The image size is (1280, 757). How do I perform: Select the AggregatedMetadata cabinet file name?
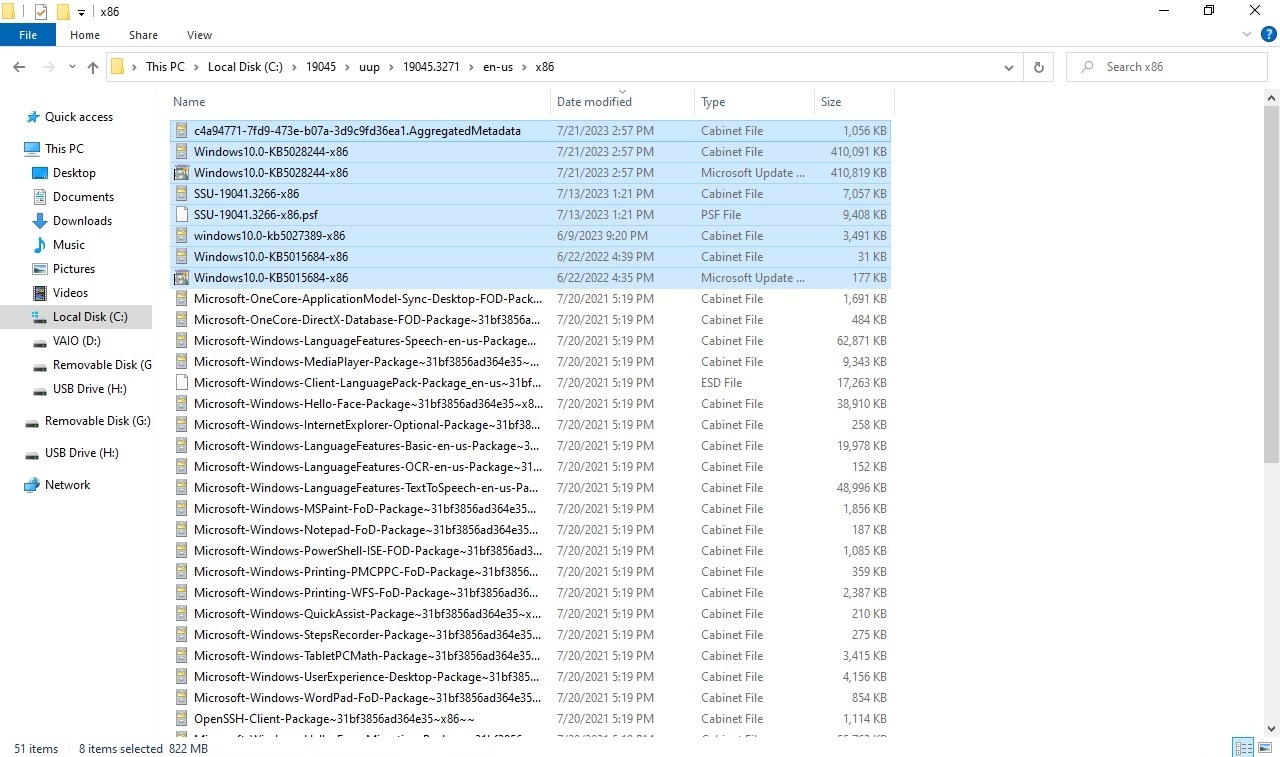(357, 131)
